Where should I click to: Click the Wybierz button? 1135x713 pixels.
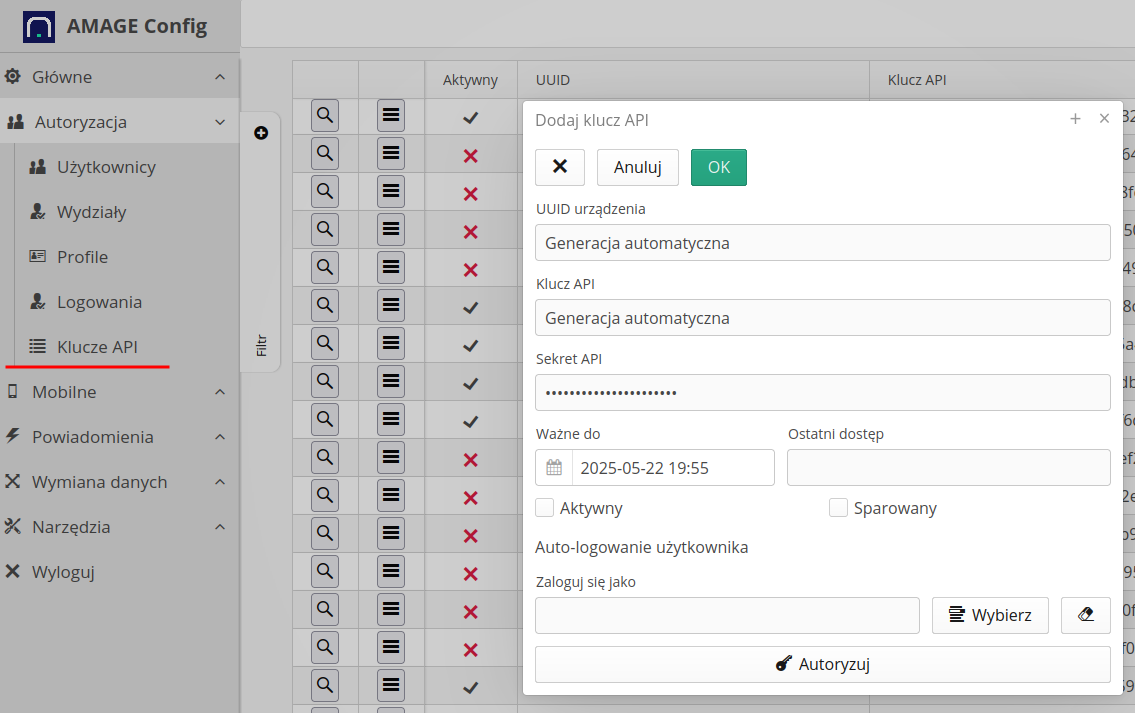989,615
